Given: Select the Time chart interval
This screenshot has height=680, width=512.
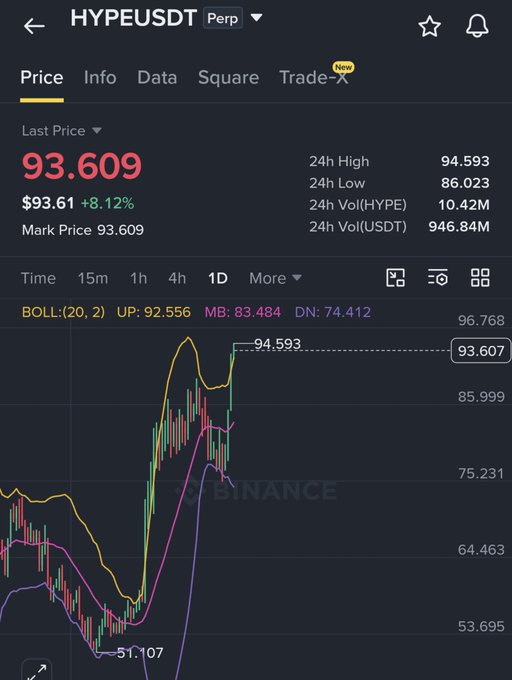Looking at the screenshot, I should coord(38,278).
